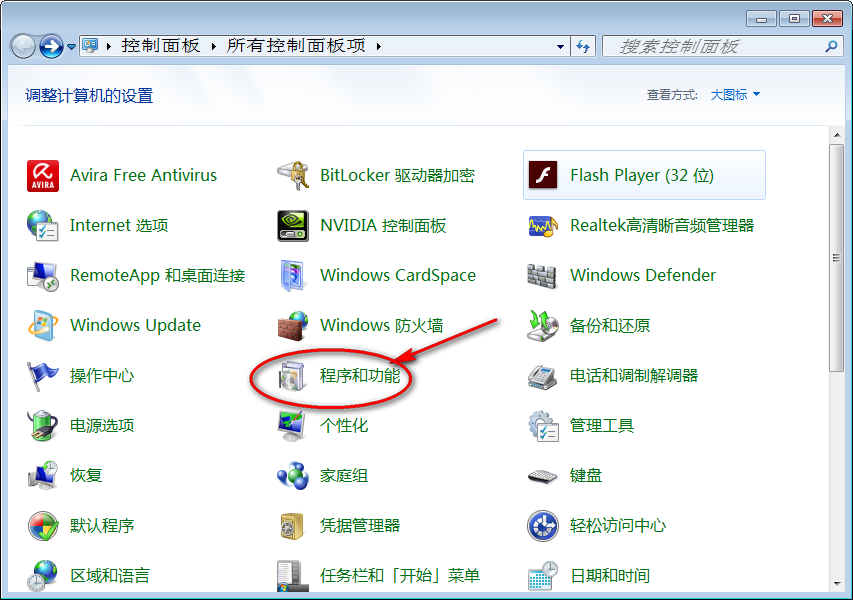853x600 pixels.
Task: Click the scrollbar down arrow
Action: click(x=837, y=584)
